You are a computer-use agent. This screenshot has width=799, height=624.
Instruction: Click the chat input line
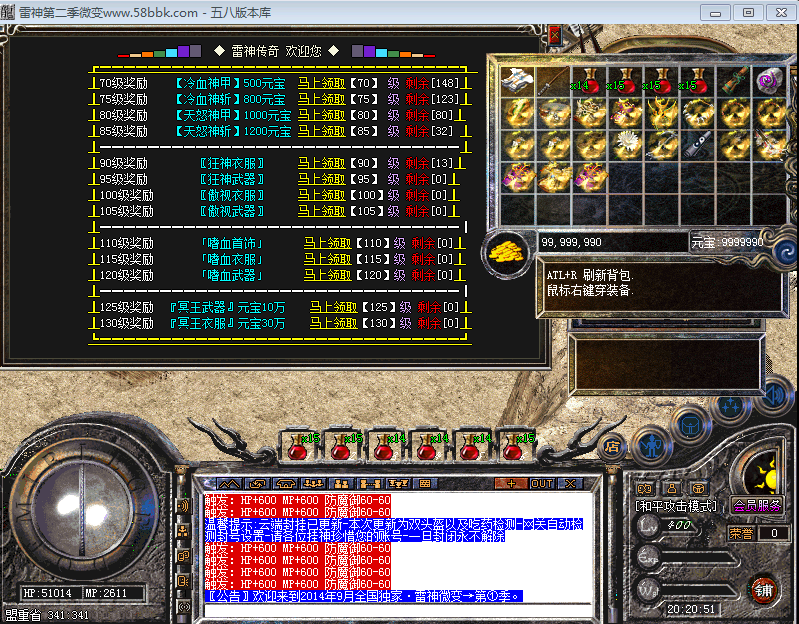(397, 611)
